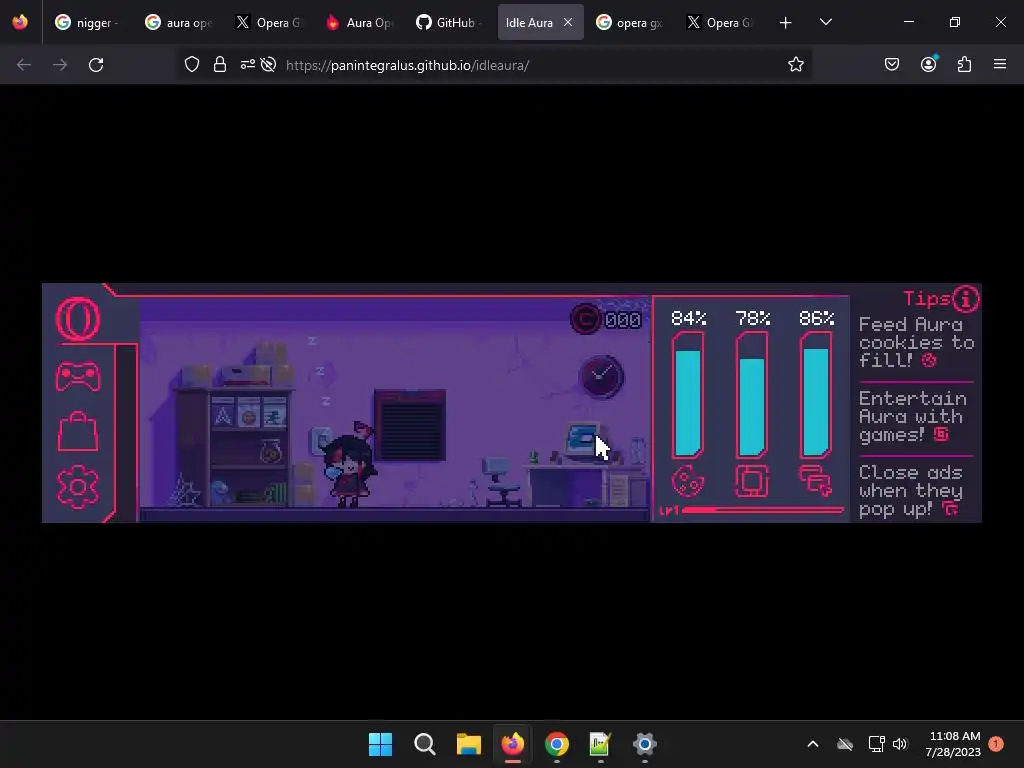Click the office chair in the room
The height and width of the screenshot is (768, 1024).
(500, 482)
